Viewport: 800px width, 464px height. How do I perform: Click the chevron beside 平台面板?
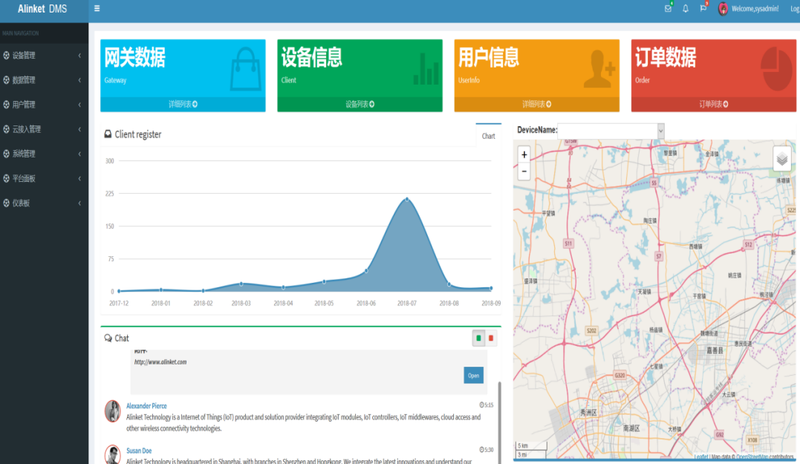80,178
